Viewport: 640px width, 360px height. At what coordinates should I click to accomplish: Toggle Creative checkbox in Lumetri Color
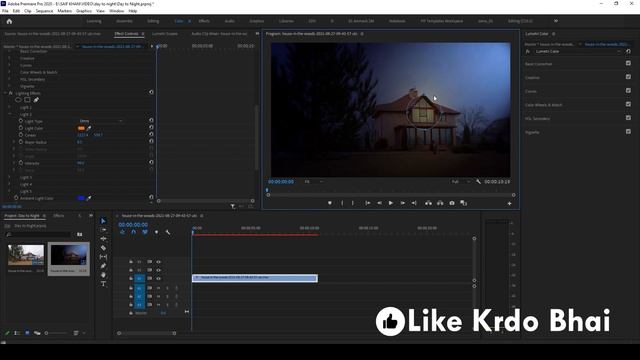tap(628, 77)
